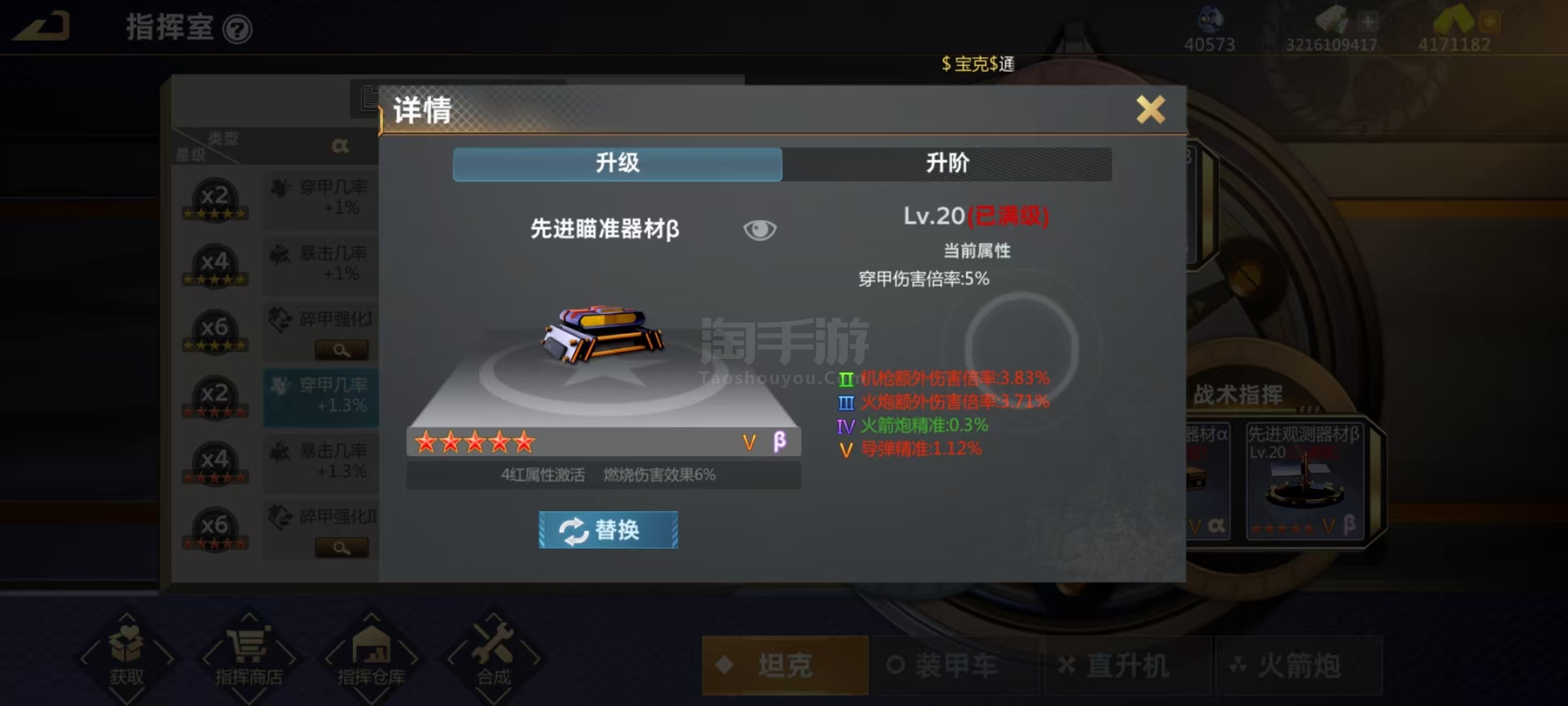
Task: Select the 升级 tab
Action: tap(617, 163)
